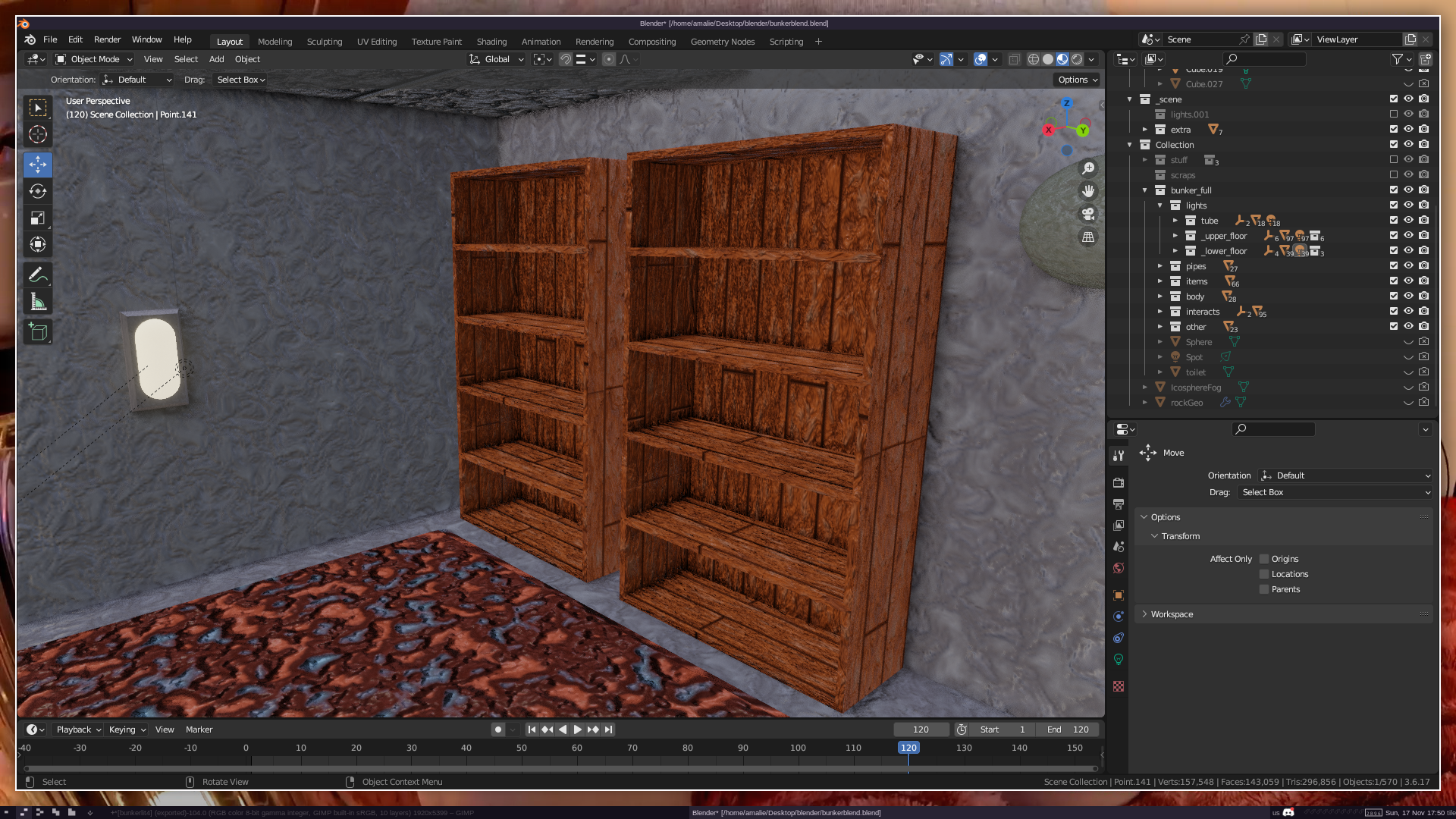The image size is (1456, 819).
Task: Switch to the Shading workspace tab
Action: click(491, 42)
